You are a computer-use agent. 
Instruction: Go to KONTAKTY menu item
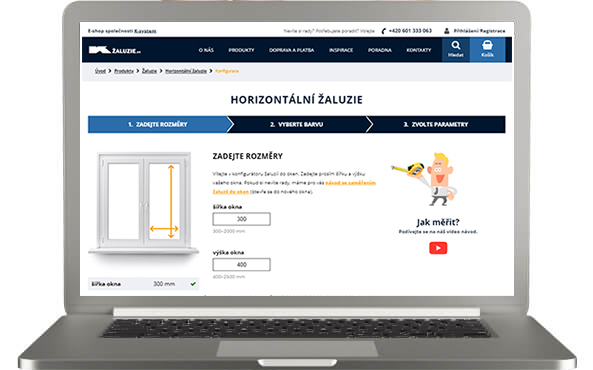tap(419, 50)
